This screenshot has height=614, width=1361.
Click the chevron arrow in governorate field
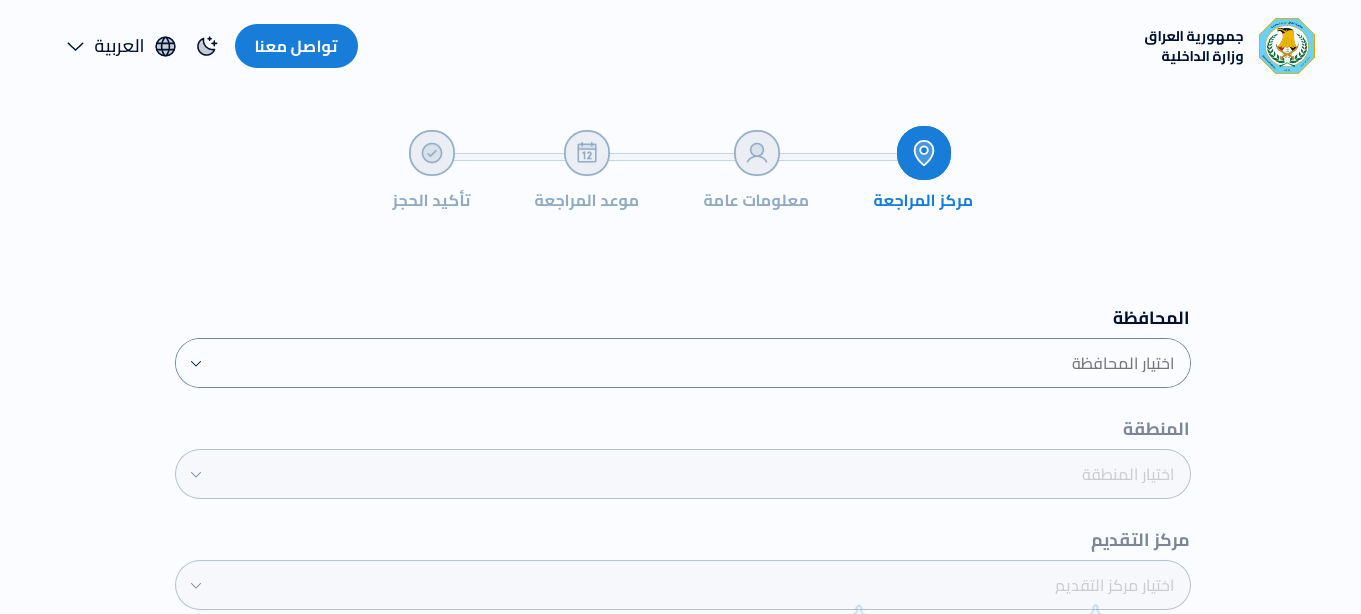coord(196,364)
